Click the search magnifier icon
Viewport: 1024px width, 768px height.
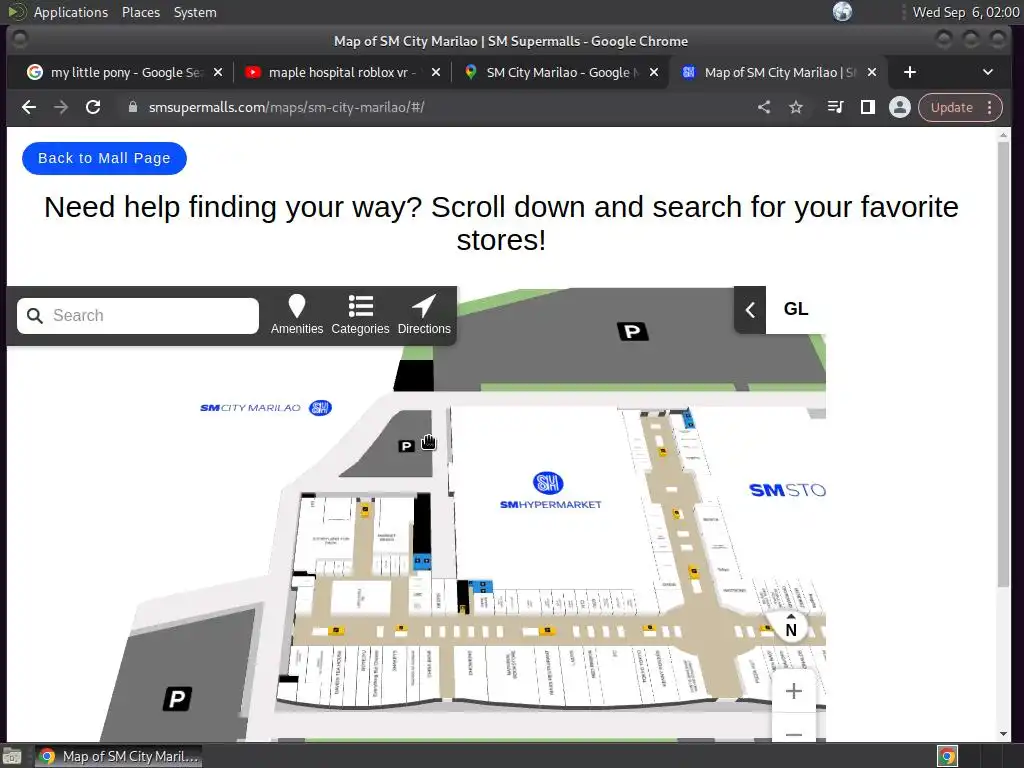35,316
